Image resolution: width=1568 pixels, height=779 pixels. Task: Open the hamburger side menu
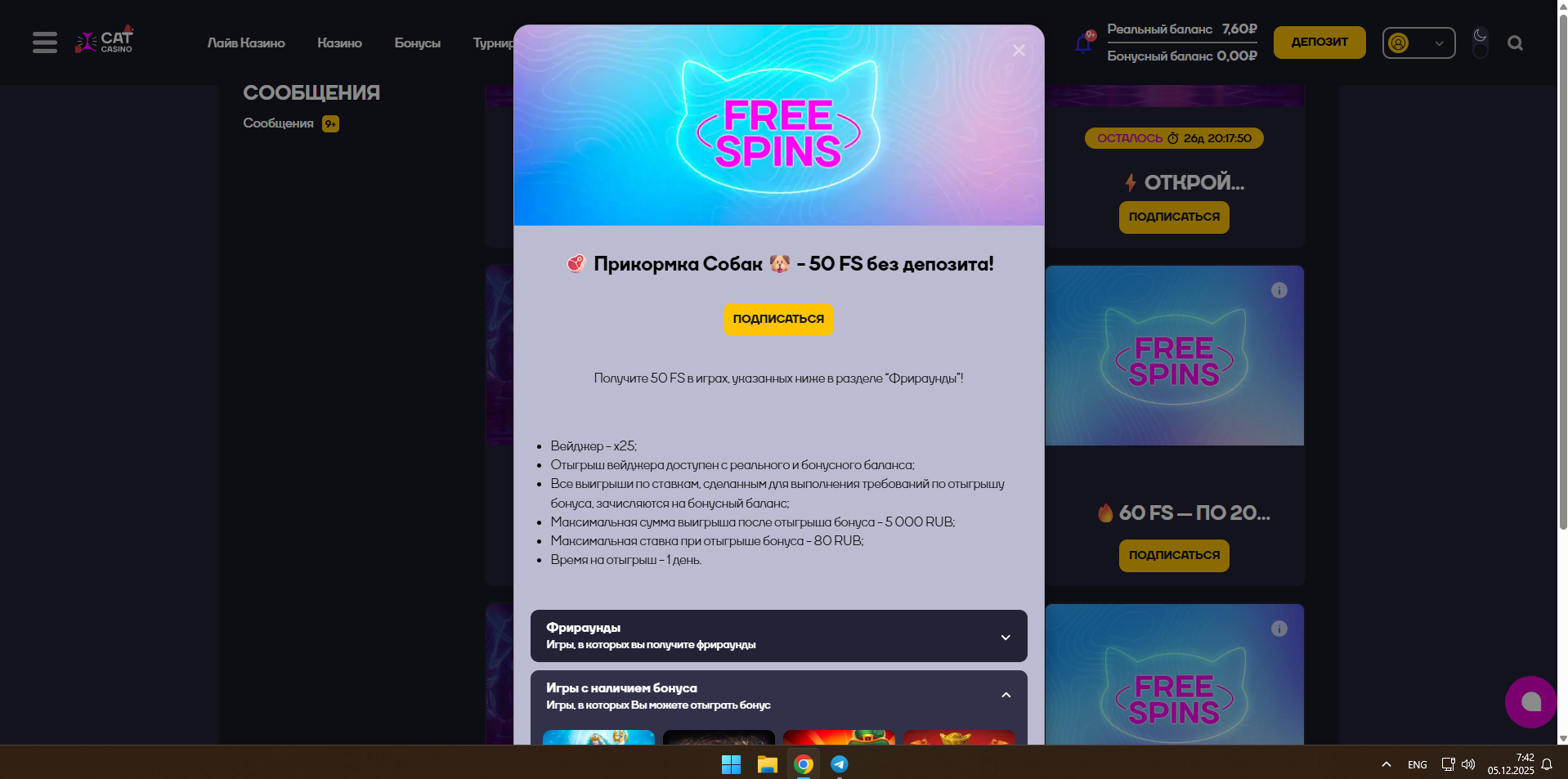45,43
